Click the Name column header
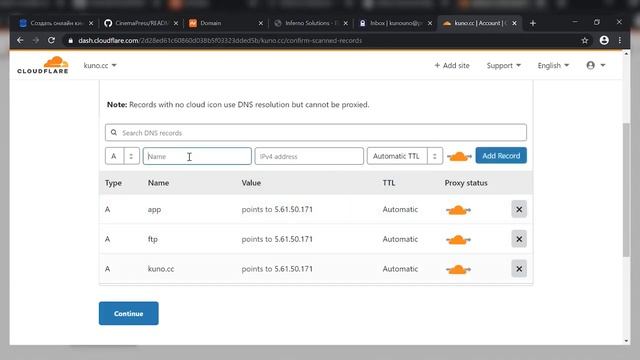The width and height of the screenshot is (640, 360). pos(158,183)
